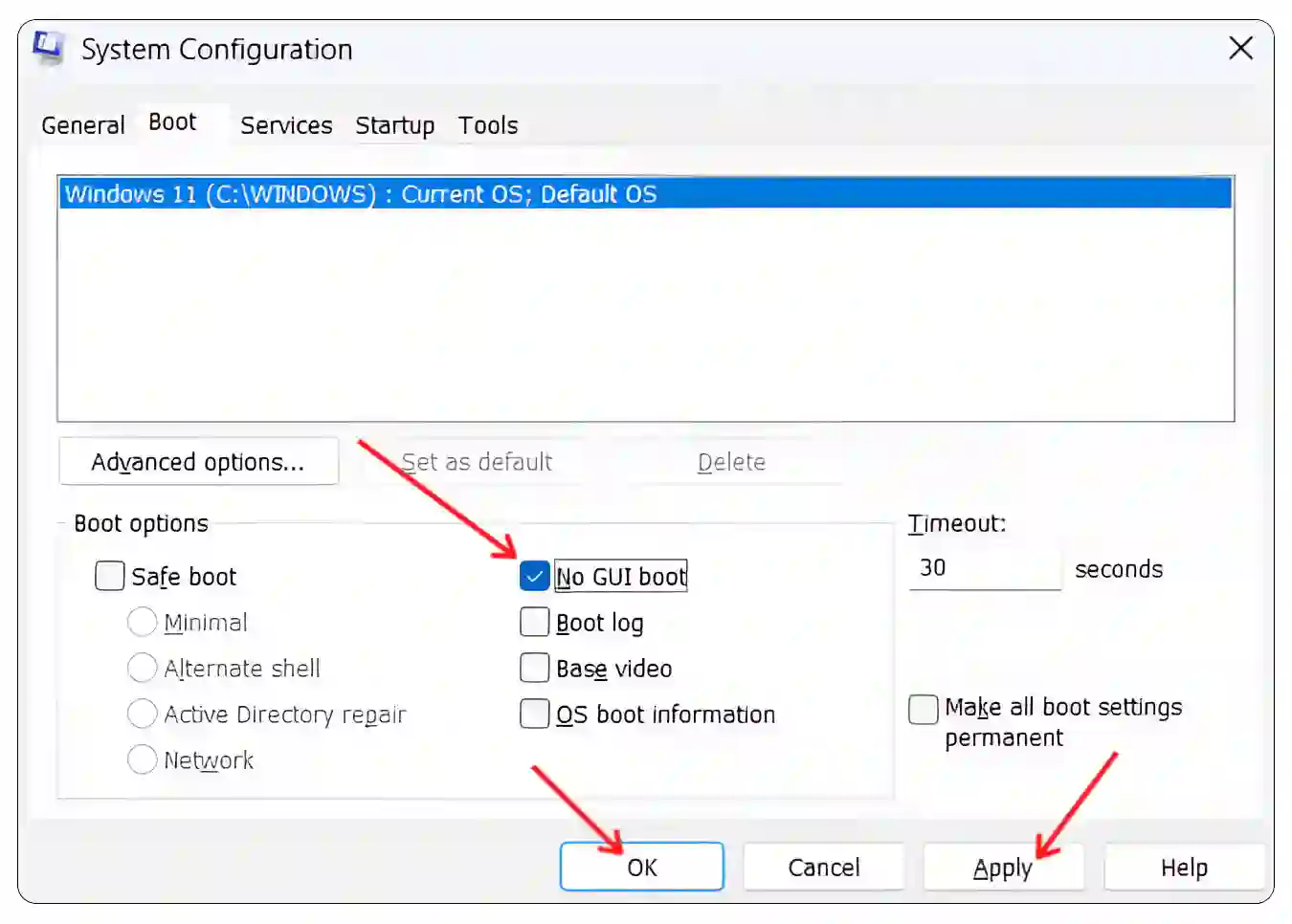This screenshot has width=1292, height=924.
Task: Check Make all boot settings permanent
Action: 924,709
